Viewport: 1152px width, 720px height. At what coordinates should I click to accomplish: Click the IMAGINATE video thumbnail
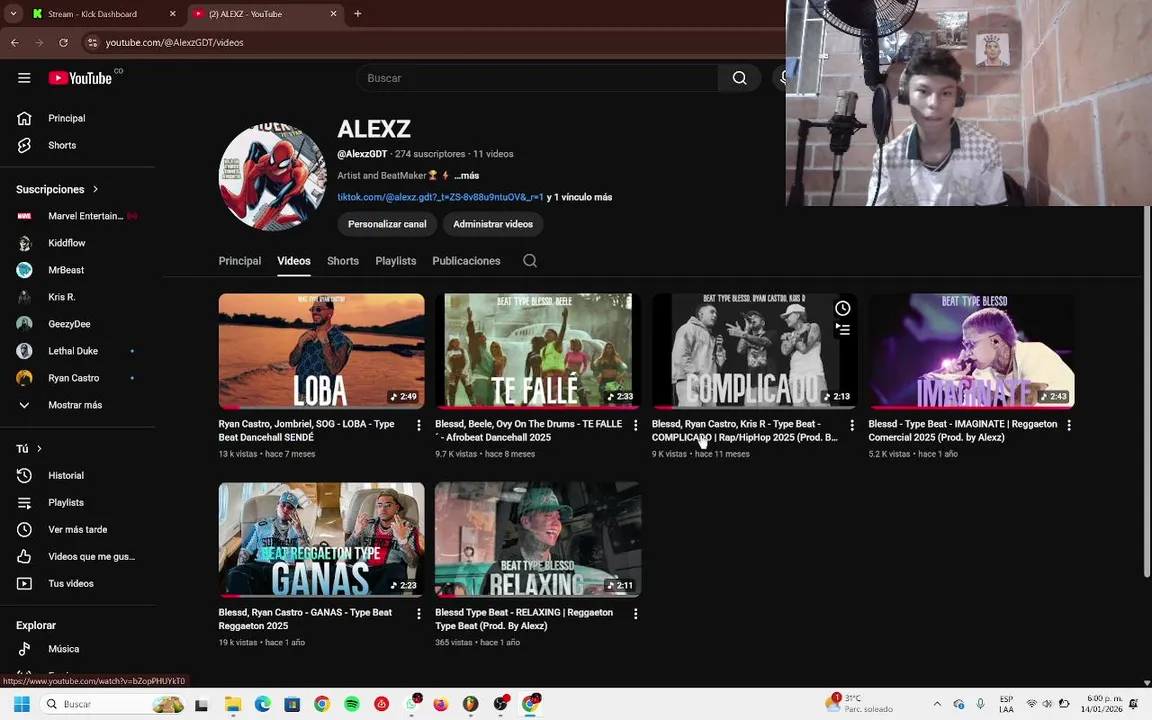point(971,351)
